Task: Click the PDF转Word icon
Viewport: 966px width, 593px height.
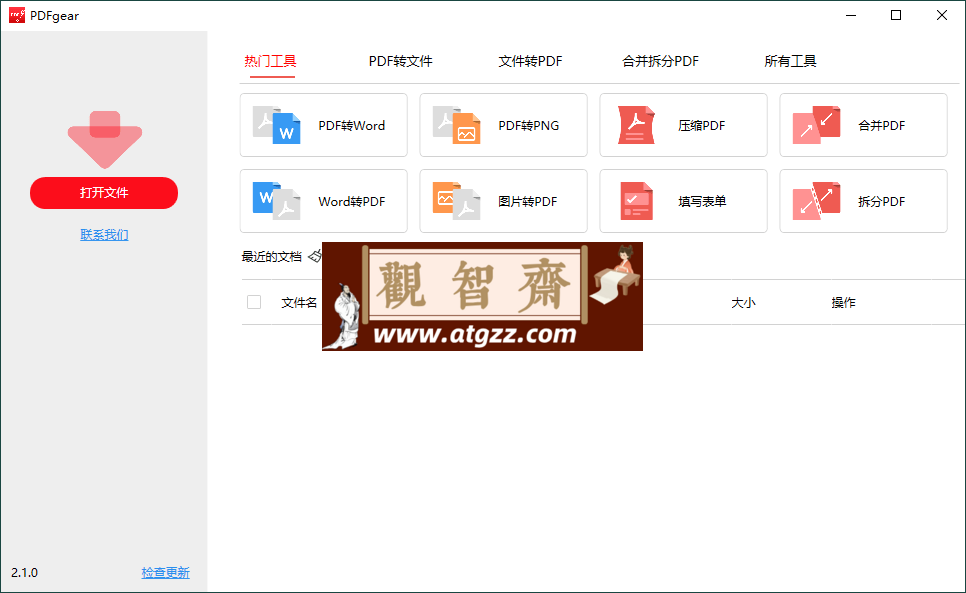Action: (276, 125)
